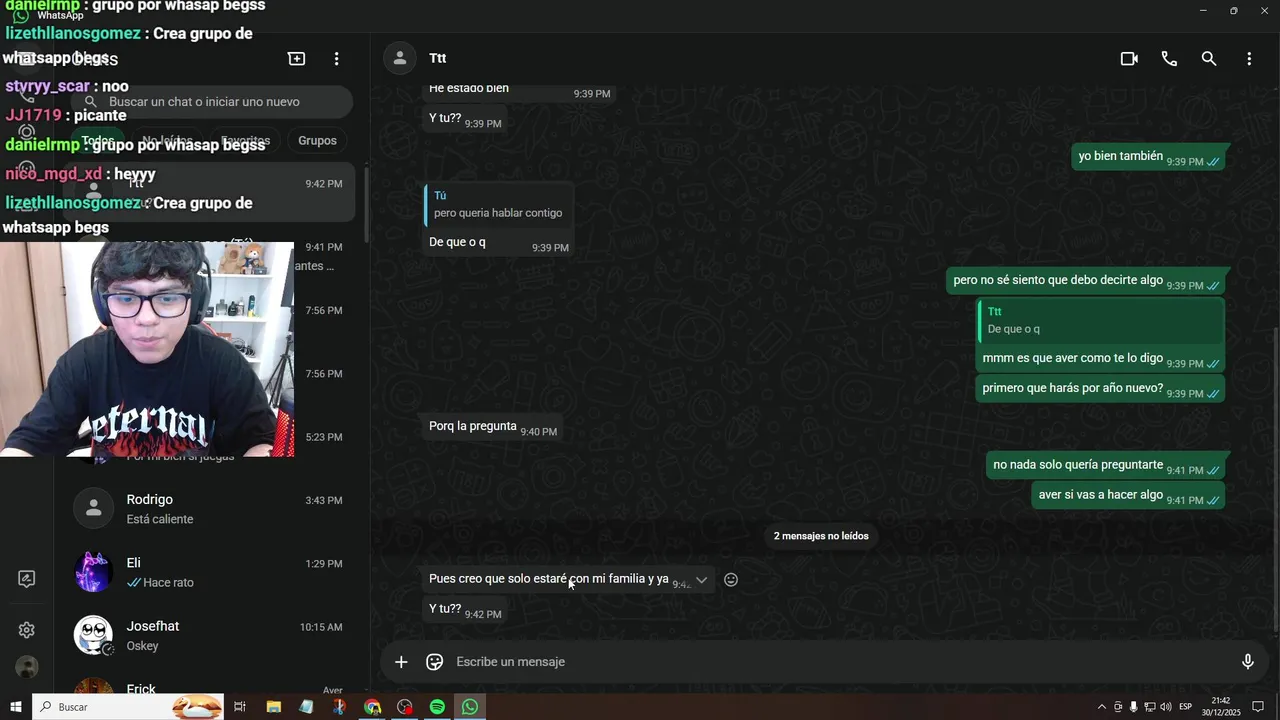Click the Windows taskbar Buscar search box
The image size is (1280, 720).
(x=128, y=707)
